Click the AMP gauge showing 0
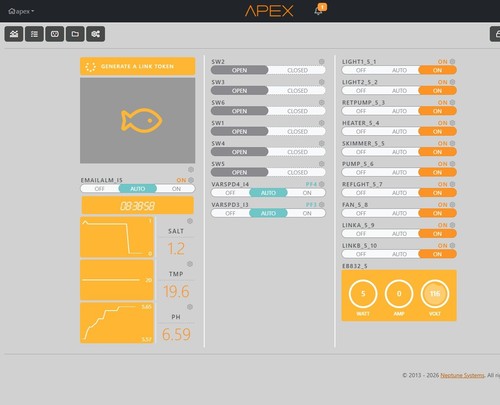The image size is (500, 405). [x=399, y=294]
